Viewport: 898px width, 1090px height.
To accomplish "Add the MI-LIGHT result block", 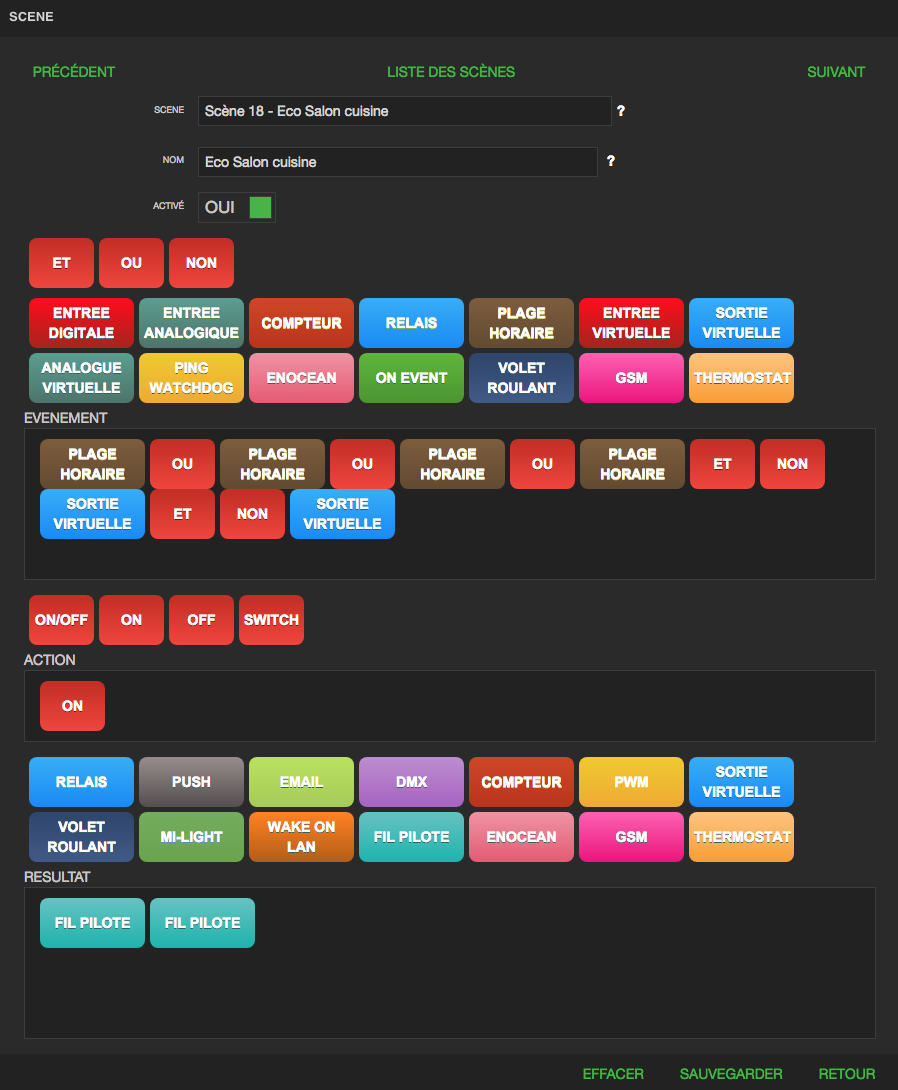I will click(x=191, y=837).
